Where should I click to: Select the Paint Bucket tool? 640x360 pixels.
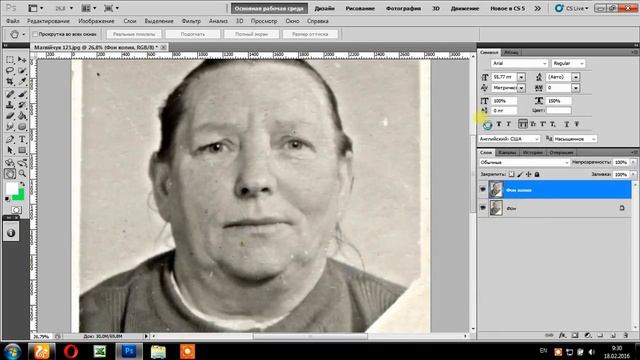tap(22, 116)
